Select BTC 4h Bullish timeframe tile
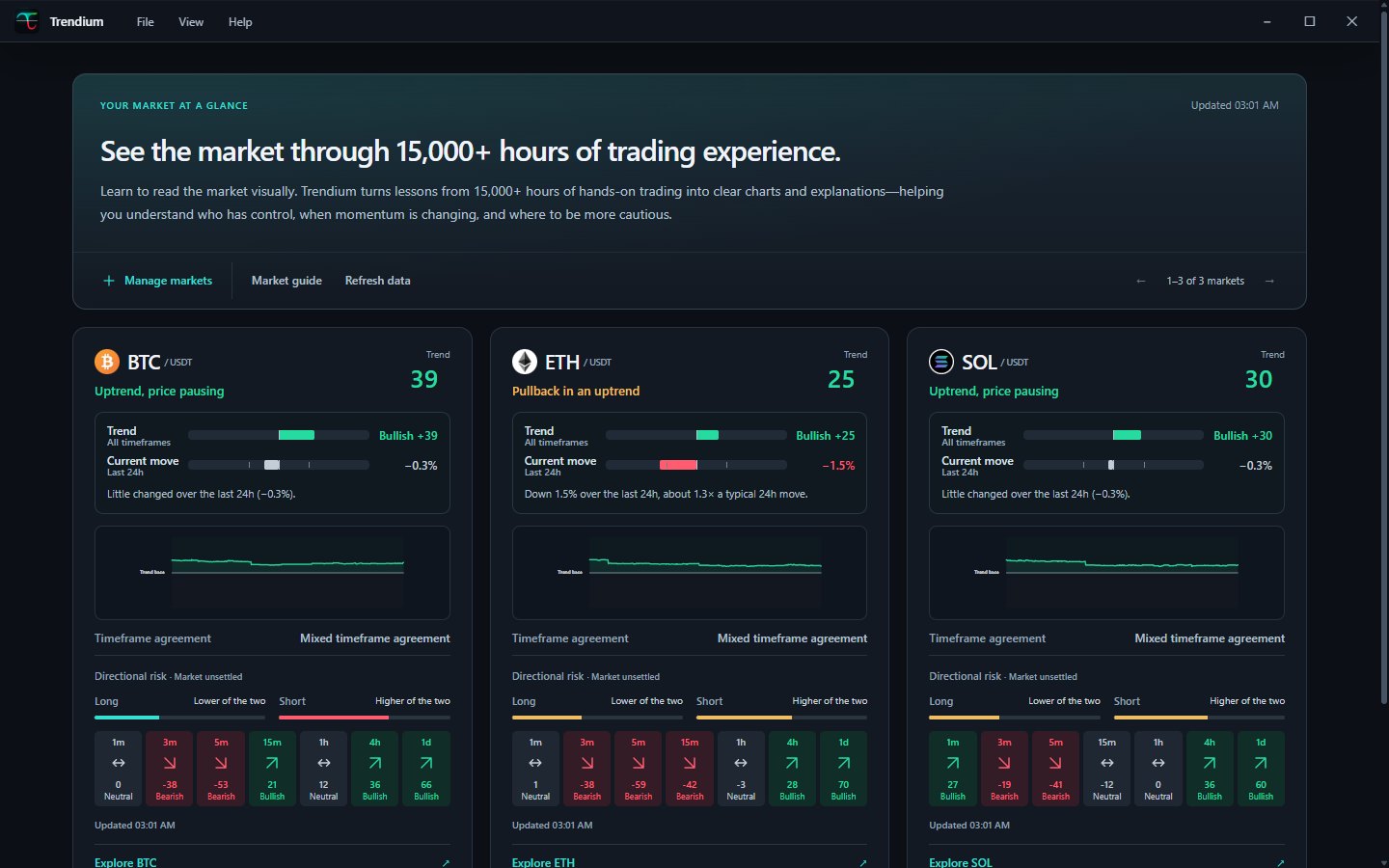This screenshot has width=1389, height=868. tap(375, 769)
